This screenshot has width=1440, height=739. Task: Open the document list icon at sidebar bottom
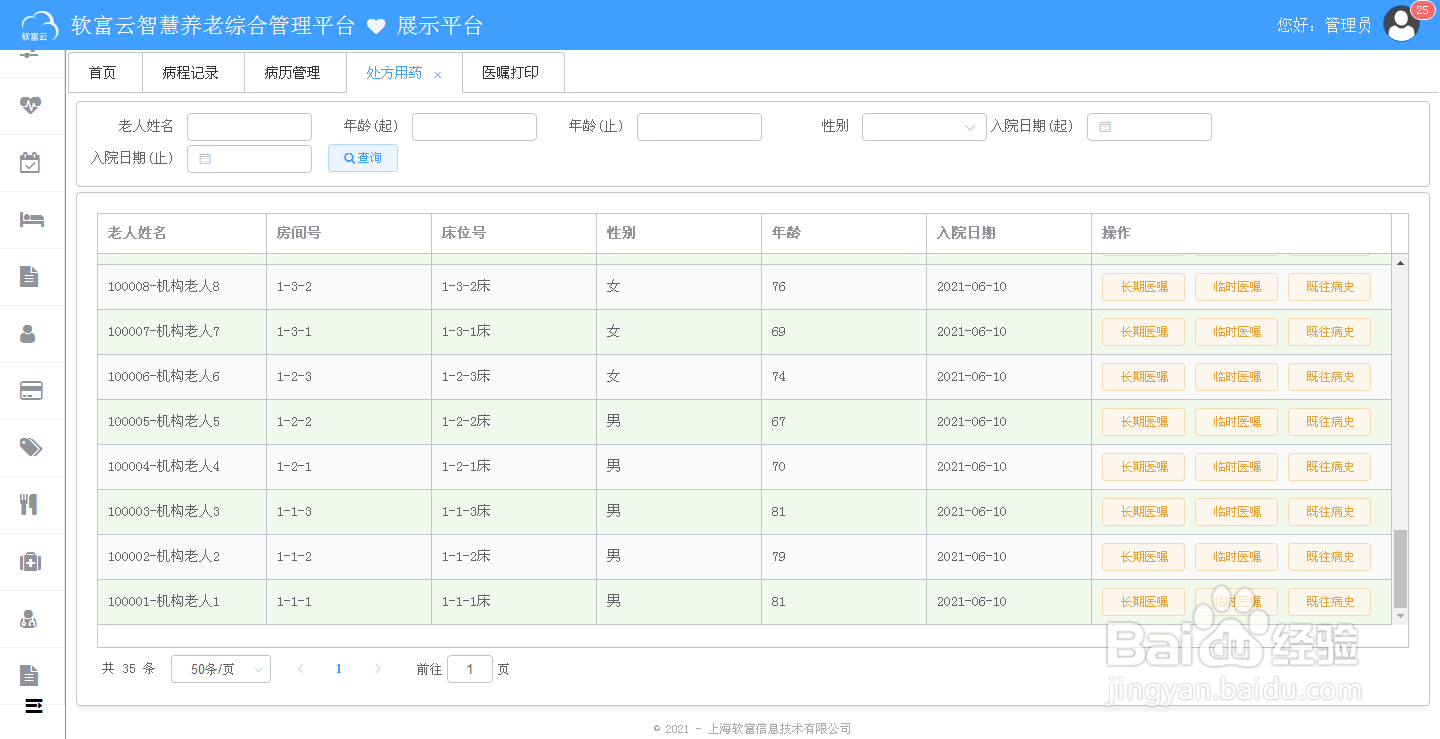(29, 676)
